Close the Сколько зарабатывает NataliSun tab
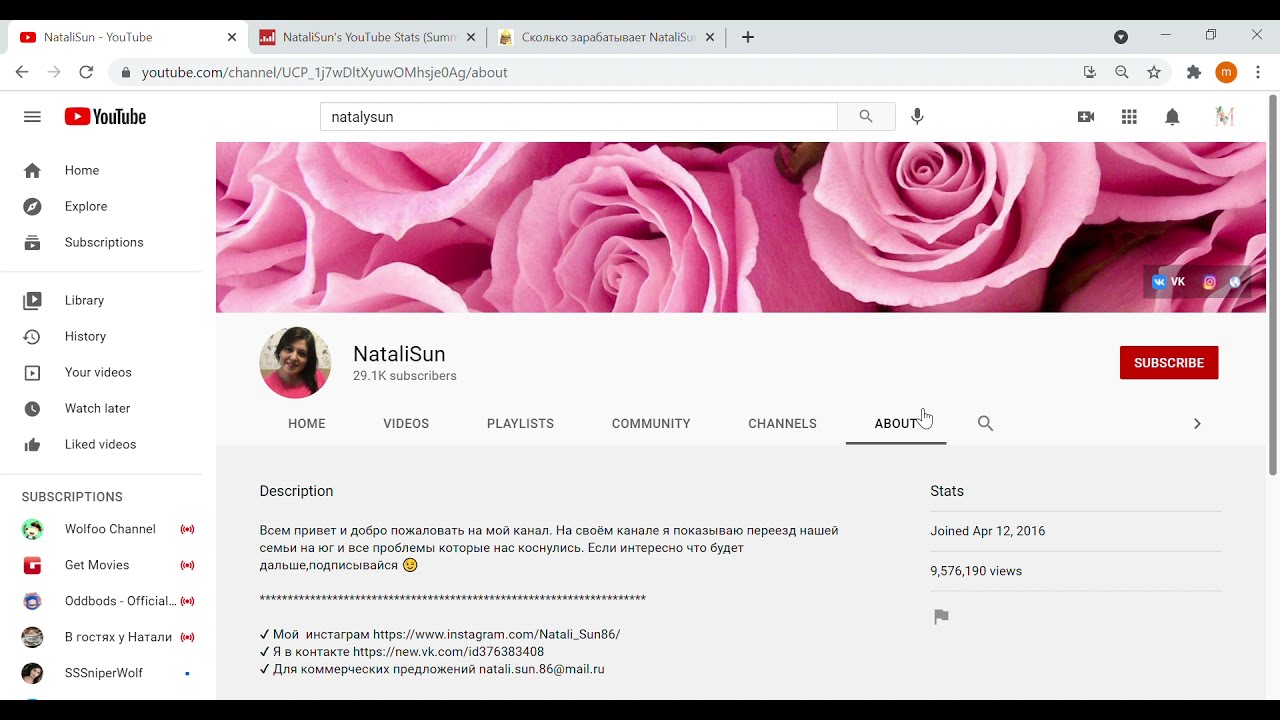 pos(710,37)
